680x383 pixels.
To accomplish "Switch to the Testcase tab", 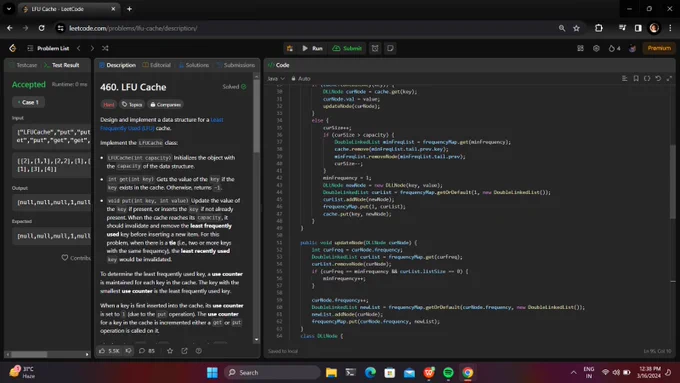I will coord(23,65).
